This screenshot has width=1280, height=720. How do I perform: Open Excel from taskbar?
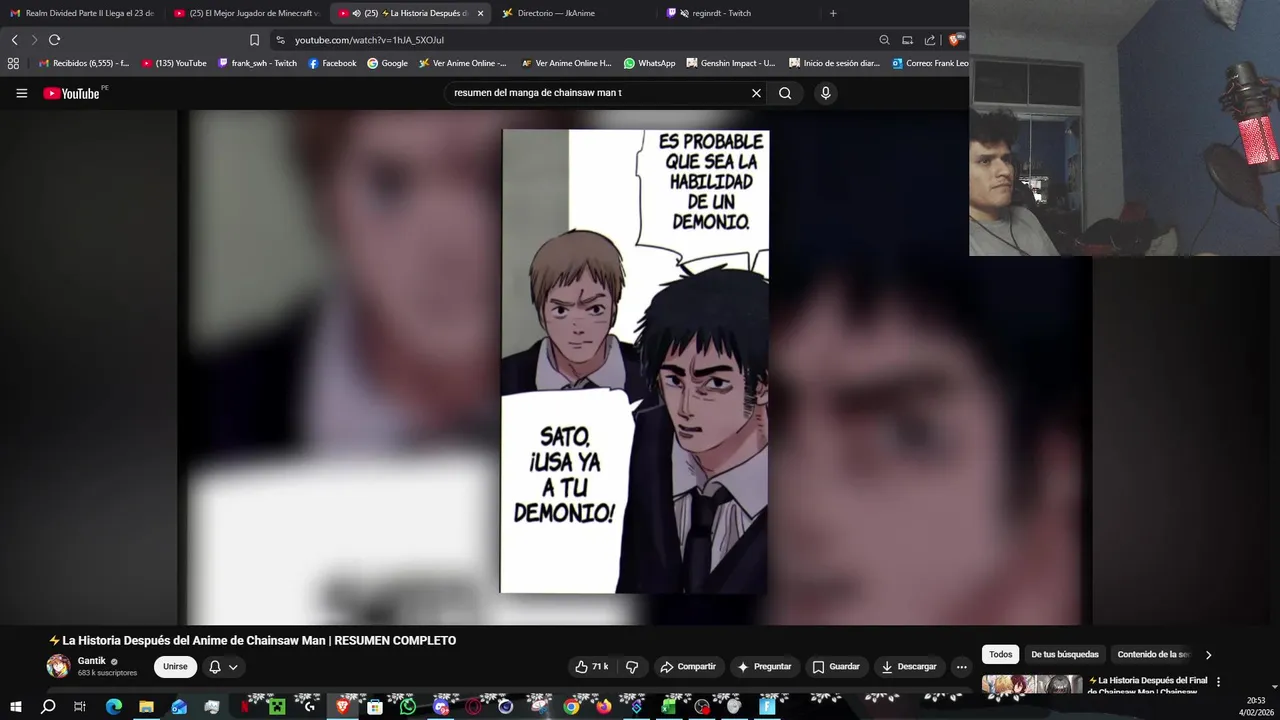669,707
